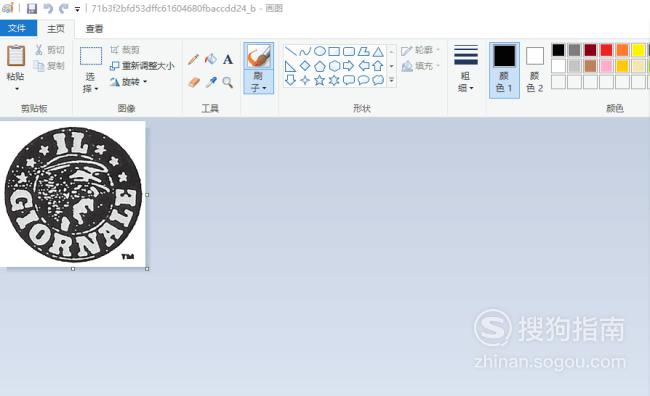Select the Eraser tool
The image size is (650, 396).
point(193,82)
